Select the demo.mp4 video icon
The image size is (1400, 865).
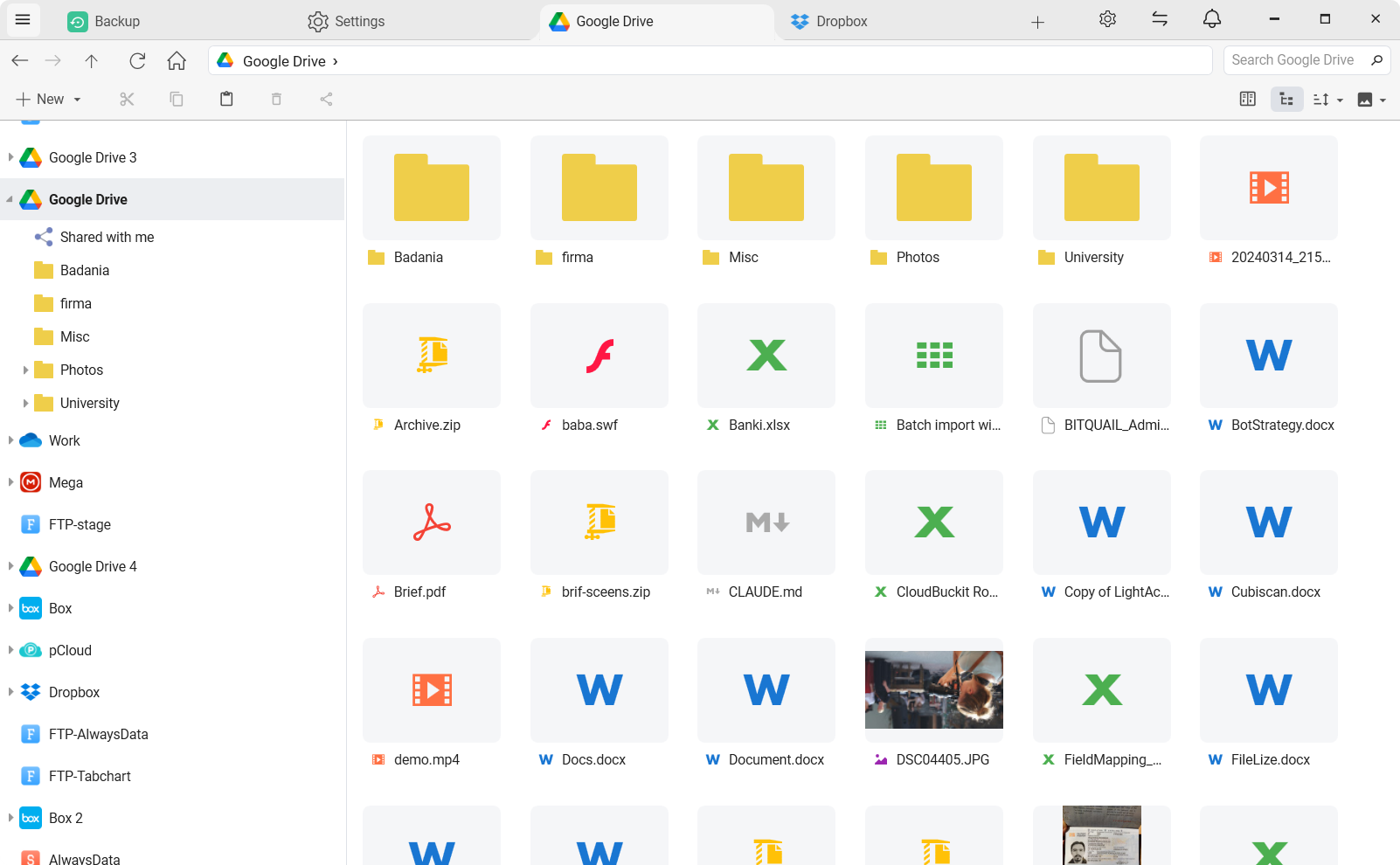pyautogui.click(x=432, y=690)
